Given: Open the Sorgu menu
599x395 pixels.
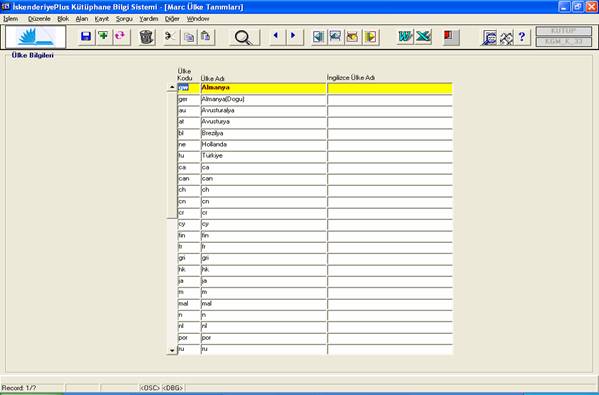Looking at the screenshot, I should click(124, 19).
